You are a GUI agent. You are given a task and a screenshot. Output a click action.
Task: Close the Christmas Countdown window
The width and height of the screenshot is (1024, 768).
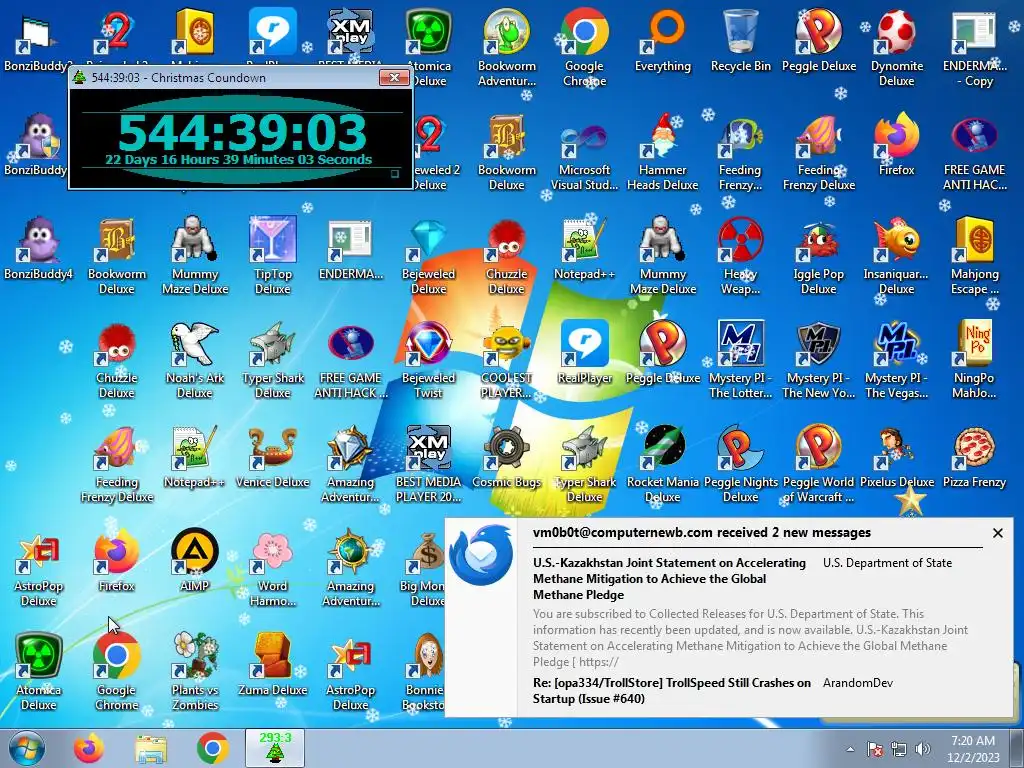click(394, 77)
